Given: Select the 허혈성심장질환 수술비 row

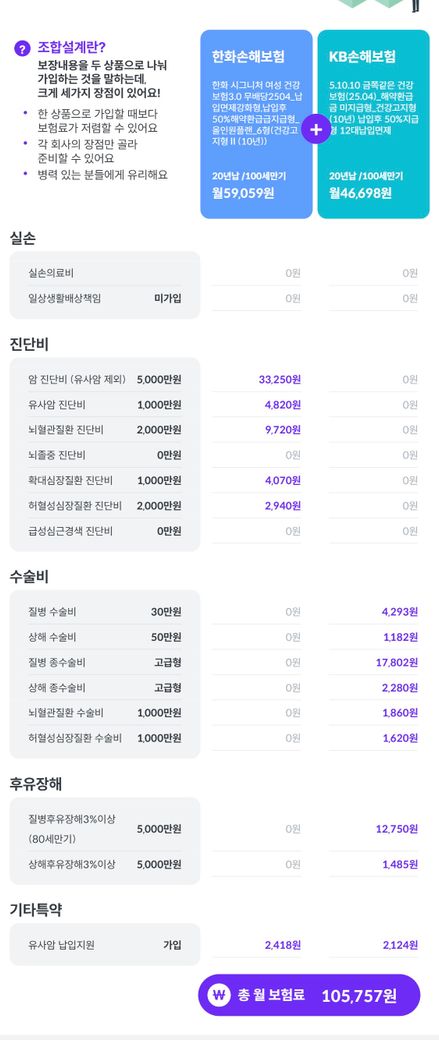Looking at the screenshot, I should 105,738.
